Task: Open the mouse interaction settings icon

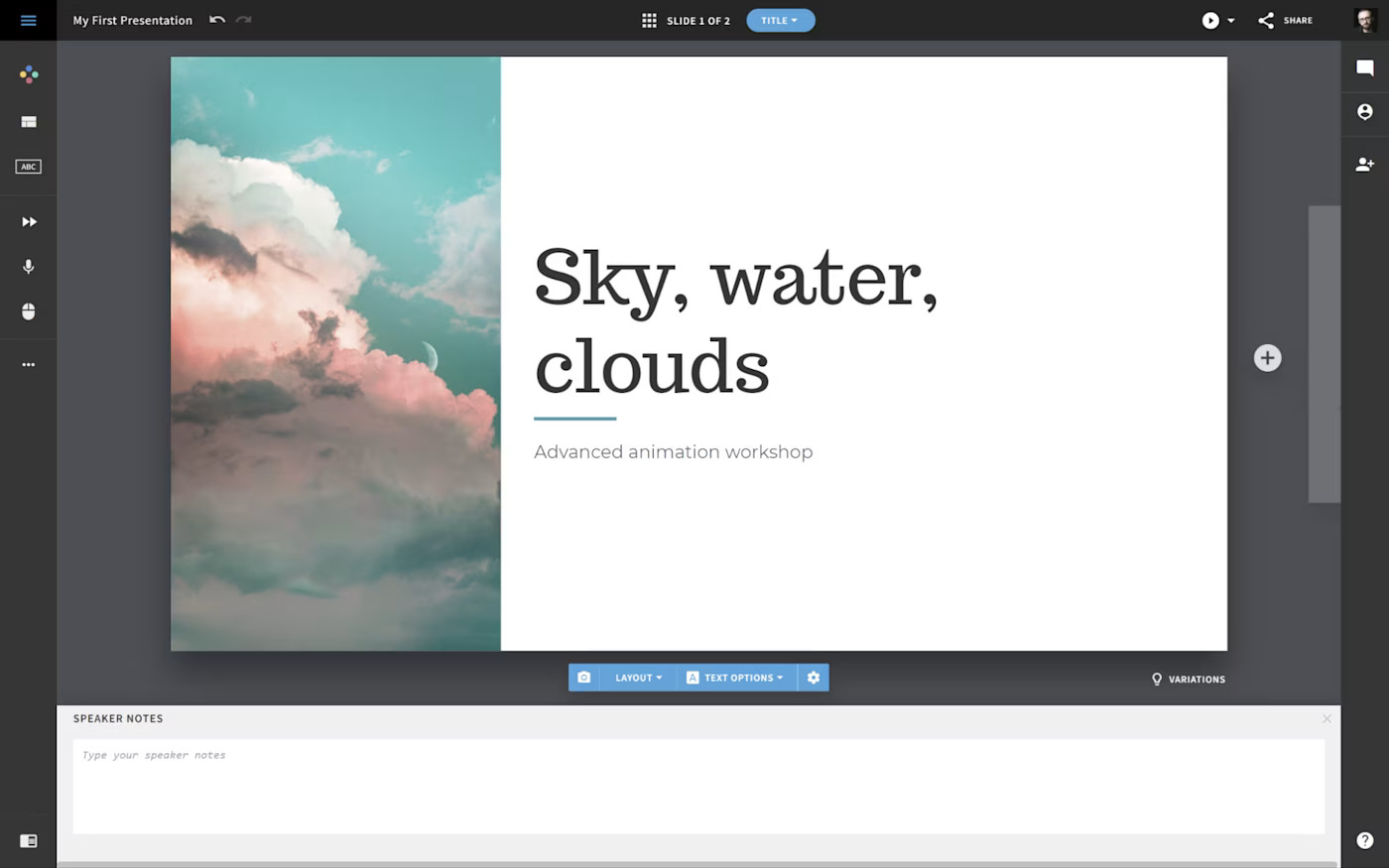Action: click(x=29, y=311)
